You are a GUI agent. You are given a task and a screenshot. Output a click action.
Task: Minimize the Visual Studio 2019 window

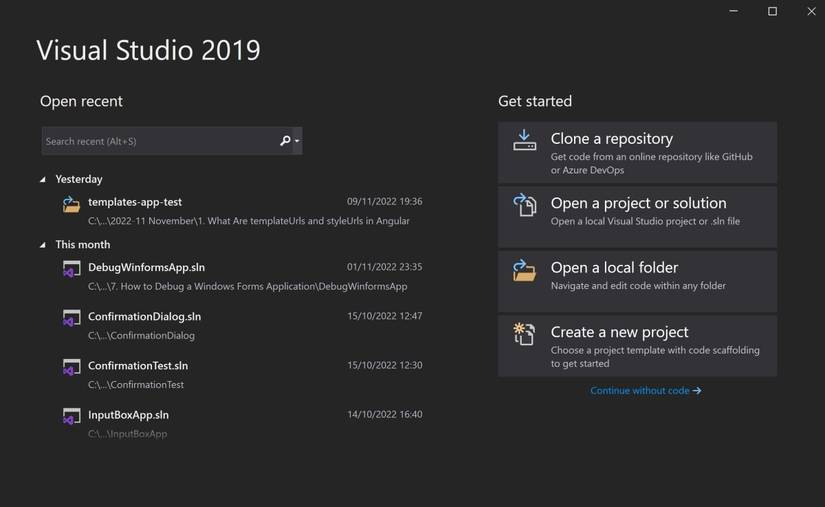pyautogui.click(x=733, y=11)
